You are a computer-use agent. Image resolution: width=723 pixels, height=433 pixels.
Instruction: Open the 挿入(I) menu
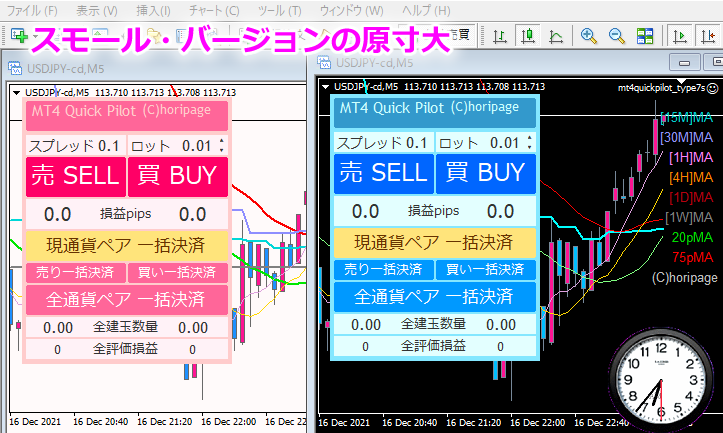[153, 10]
